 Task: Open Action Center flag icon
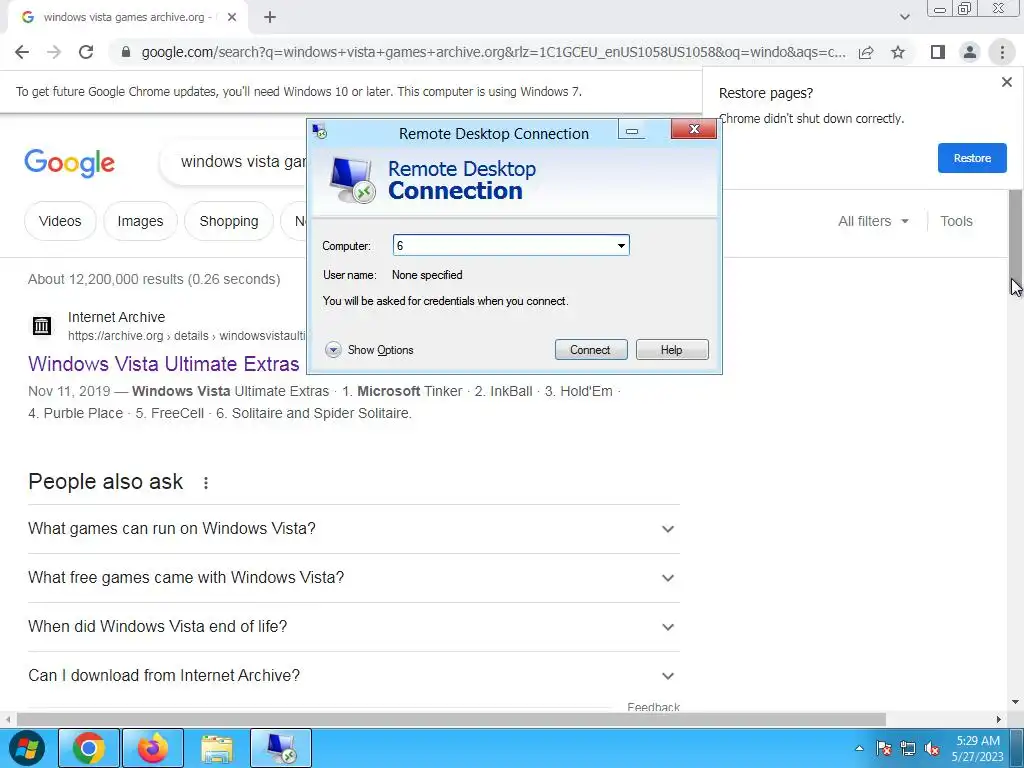click(884, 748)
